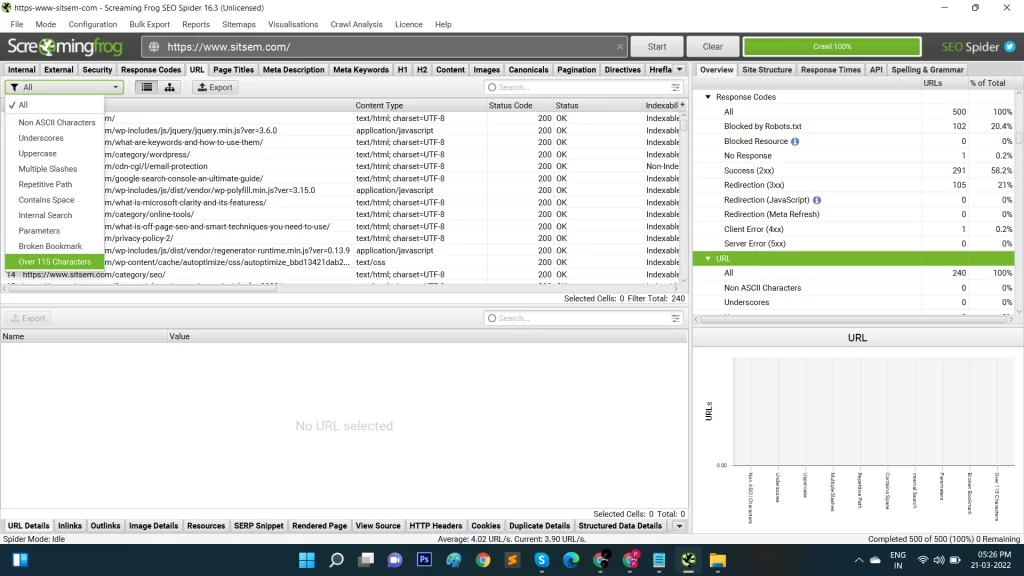Sort by Content Type column header
Image resolution: width=1024 pixels, height=576 pixels.
[419, 105]
